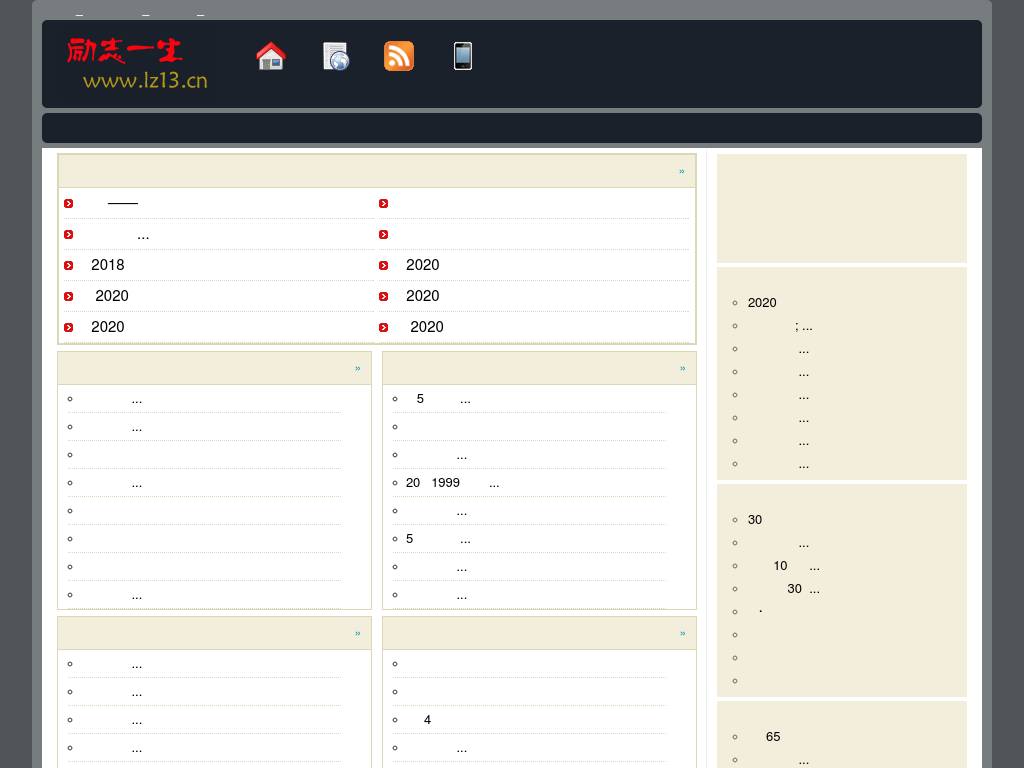The image size is (1024, 768).
Task: Open the www.lz13.cn address text in header
Action: (145, 80)
